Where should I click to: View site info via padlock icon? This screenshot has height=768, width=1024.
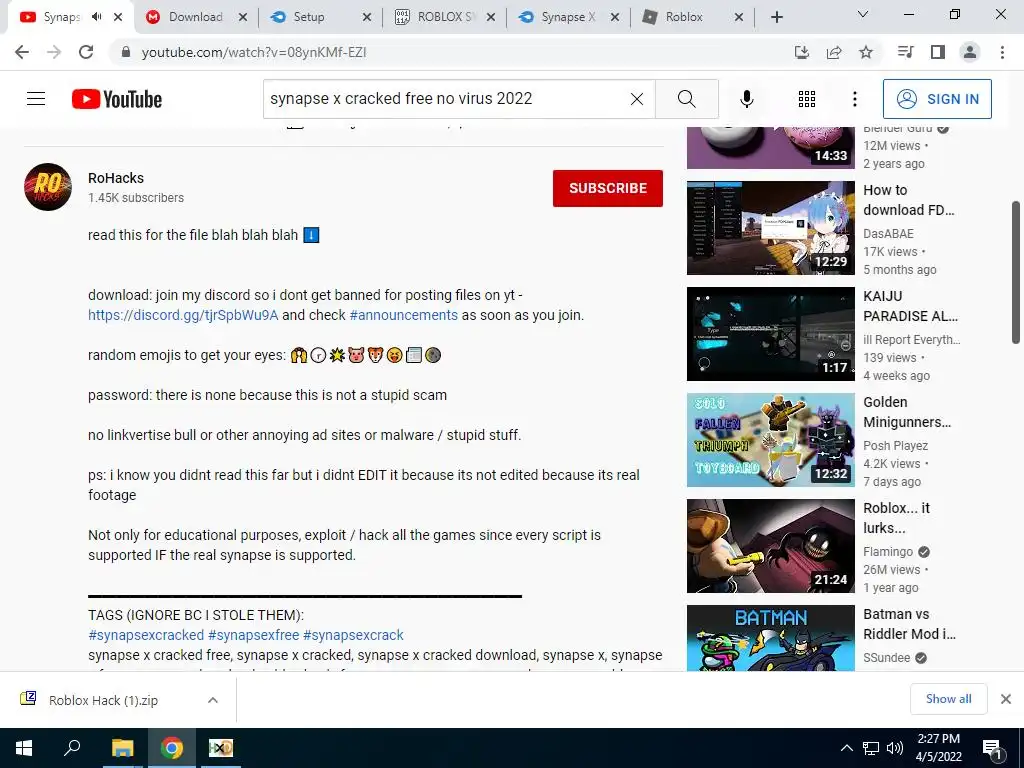(126, 52)
